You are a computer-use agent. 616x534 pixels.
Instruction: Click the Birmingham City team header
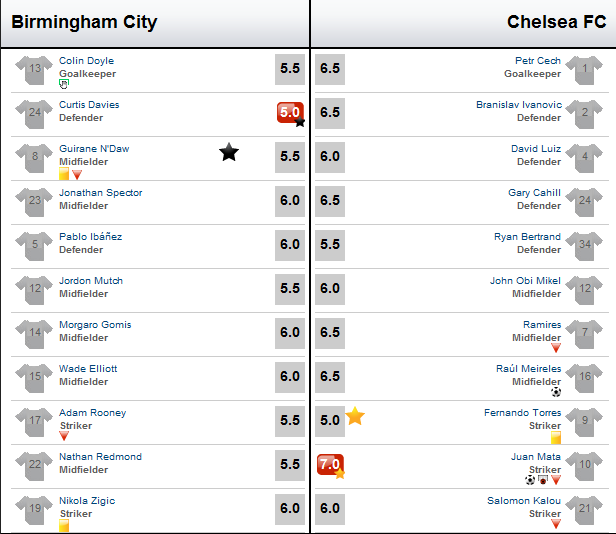[x=84, y=22]
